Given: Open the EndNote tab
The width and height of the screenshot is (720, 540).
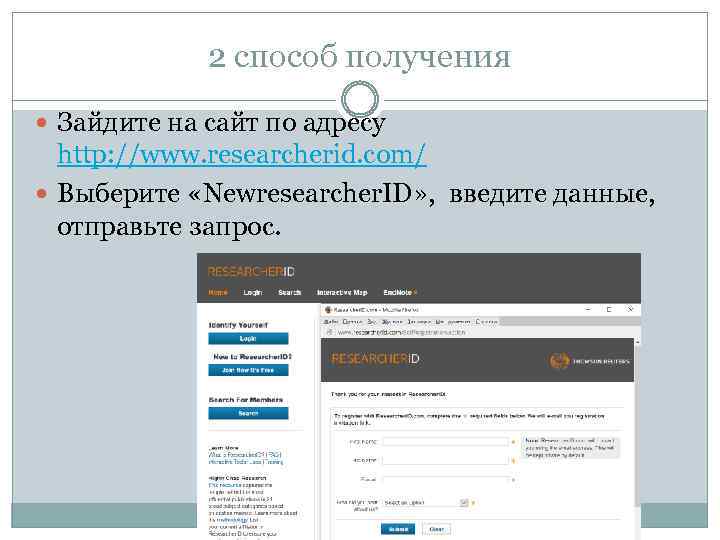Looking at the screenshot, I should tap(399, 292).
